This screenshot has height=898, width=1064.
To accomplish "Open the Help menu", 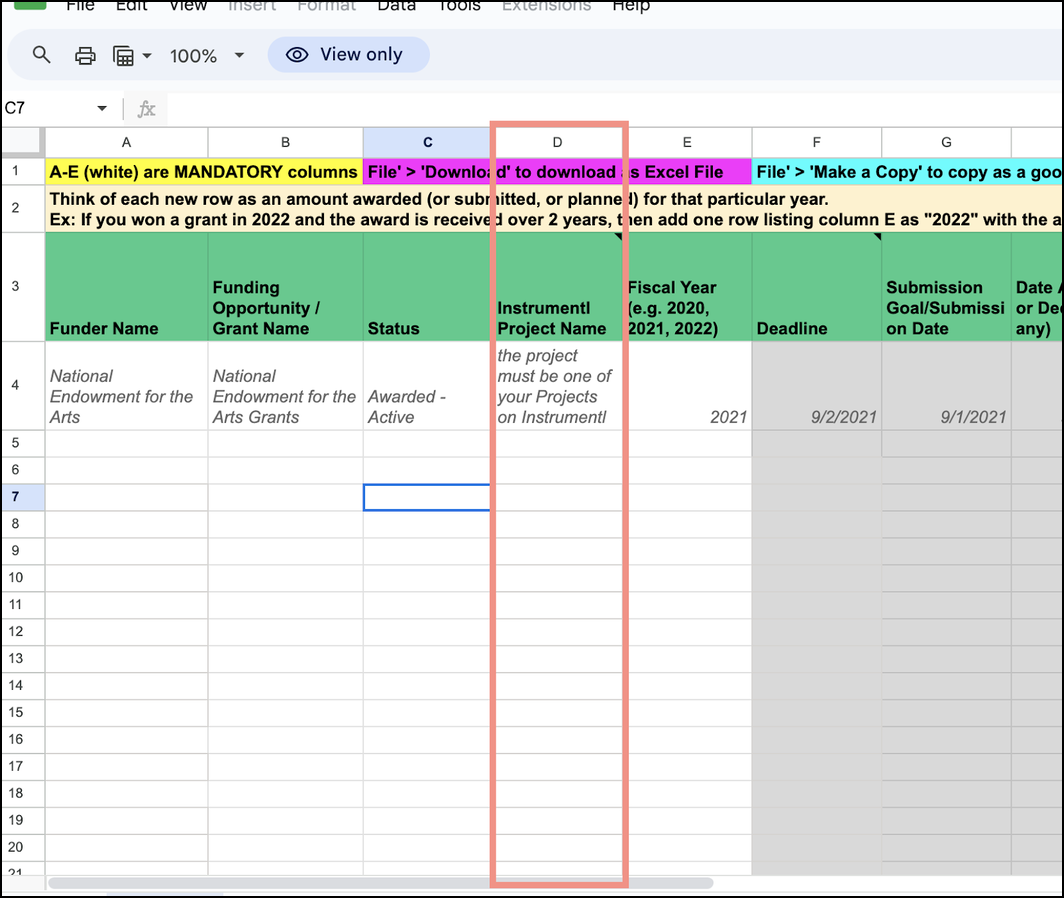I will 631,7.
